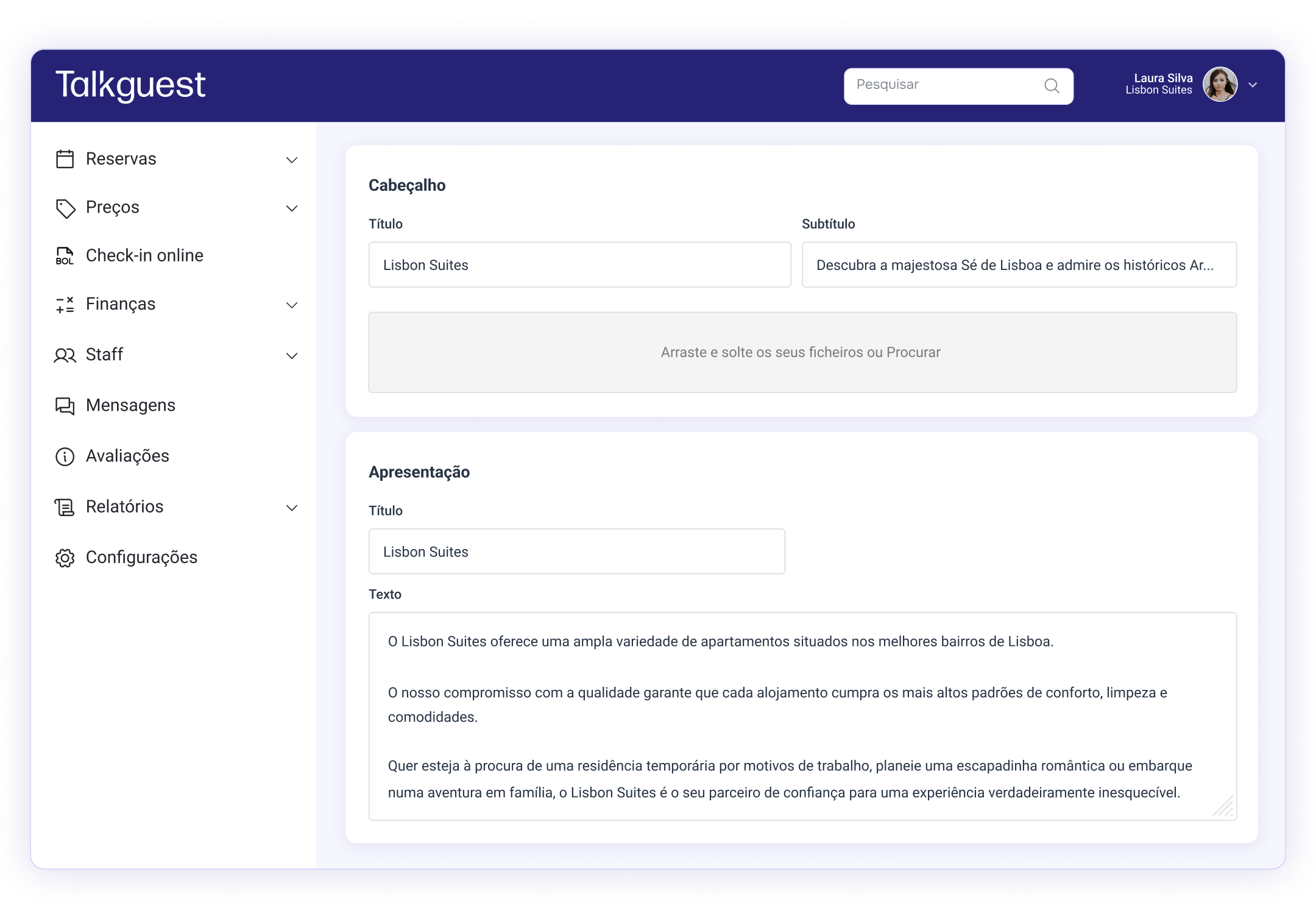This screenshot has height=919, width=1316.
Task: Click the Relatórios scroll icon
Action: pos(65,507)
